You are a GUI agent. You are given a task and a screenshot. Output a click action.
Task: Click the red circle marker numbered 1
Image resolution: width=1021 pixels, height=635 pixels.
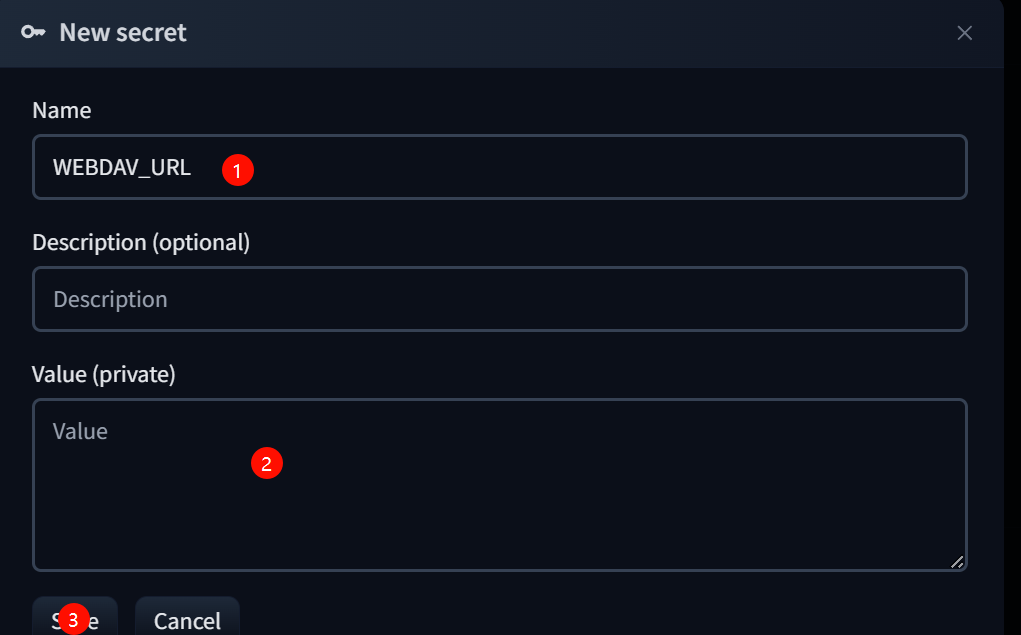pyautogui.click(x=238, y=170)
